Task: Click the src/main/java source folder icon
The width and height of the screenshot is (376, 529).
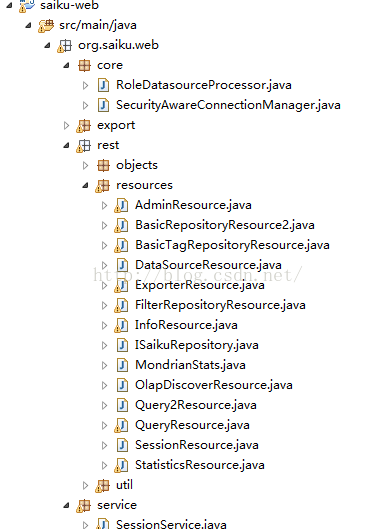Action: (x=46, y=26)
